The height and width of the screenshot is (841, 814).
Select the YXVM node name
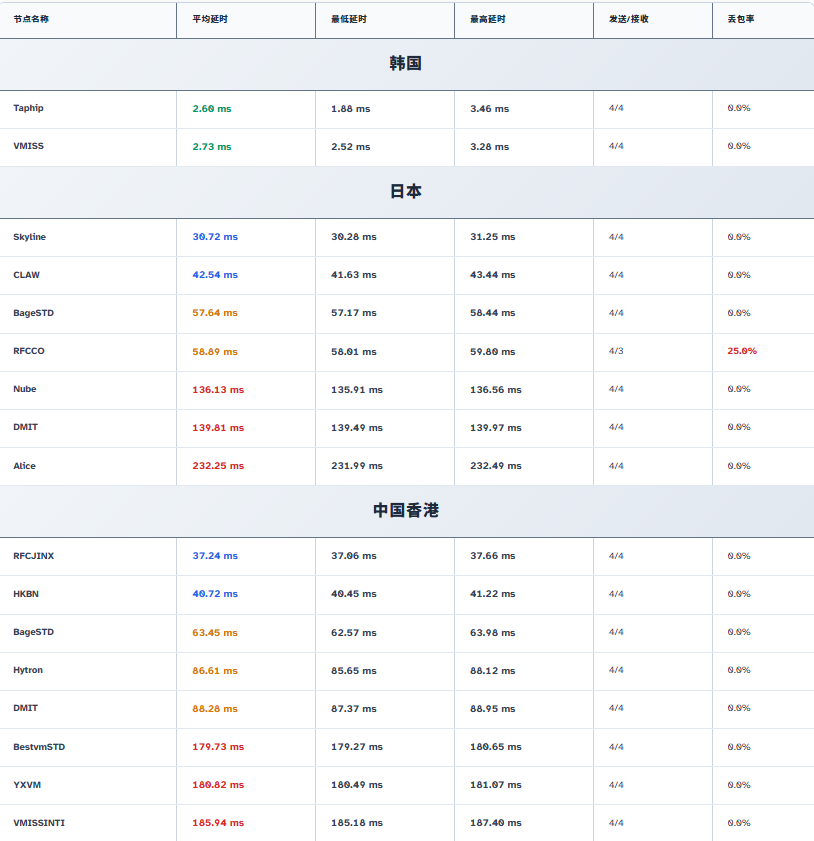26,785
